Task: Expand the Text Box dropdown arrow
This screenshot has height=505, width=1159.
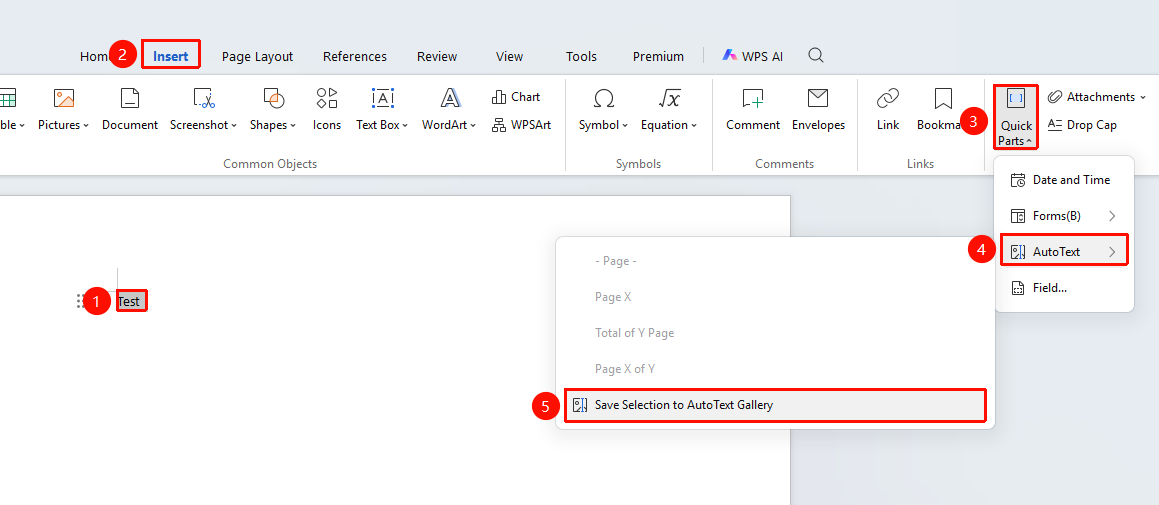Action: [406, 126]
